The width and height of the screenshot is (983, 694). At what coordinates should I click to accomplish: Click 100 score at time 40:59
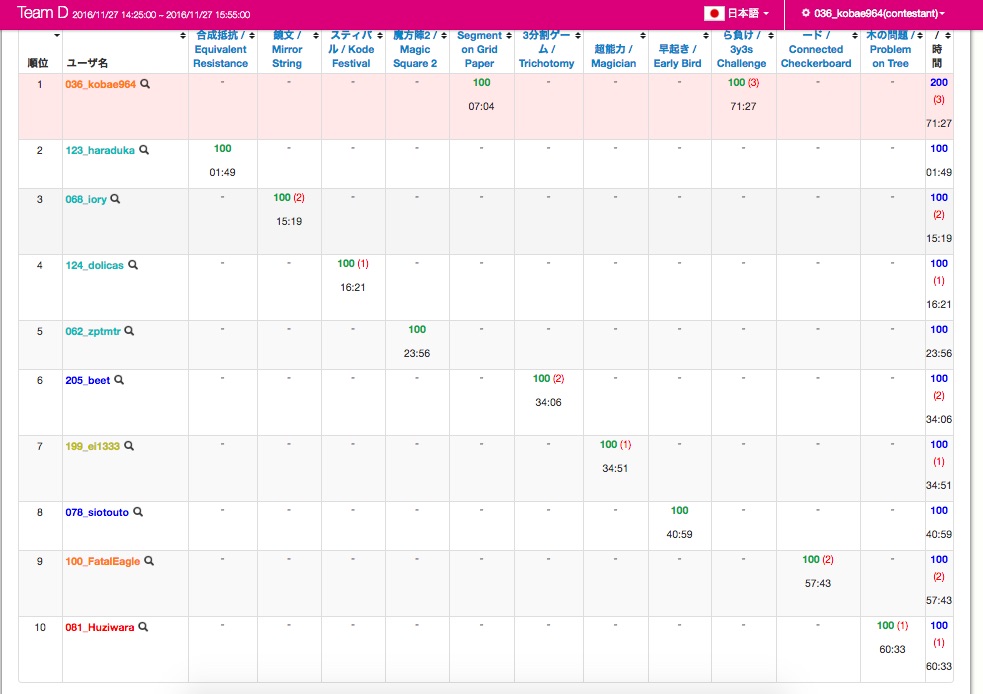680,510
